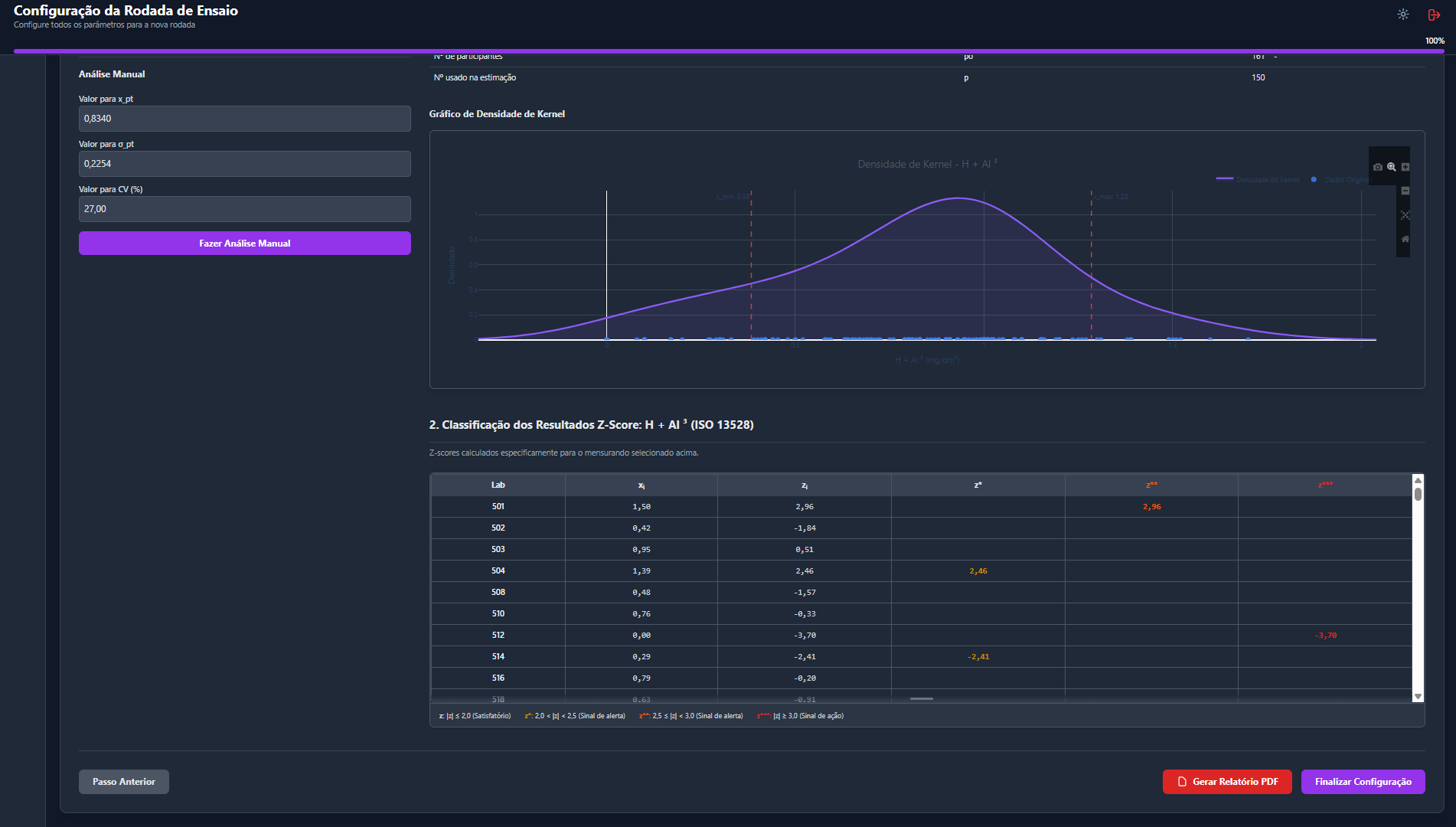Viewport: 1456px width, 827px height.
Task: Click the Fazer Análise Manual button
Action: (x=245, y=244)
